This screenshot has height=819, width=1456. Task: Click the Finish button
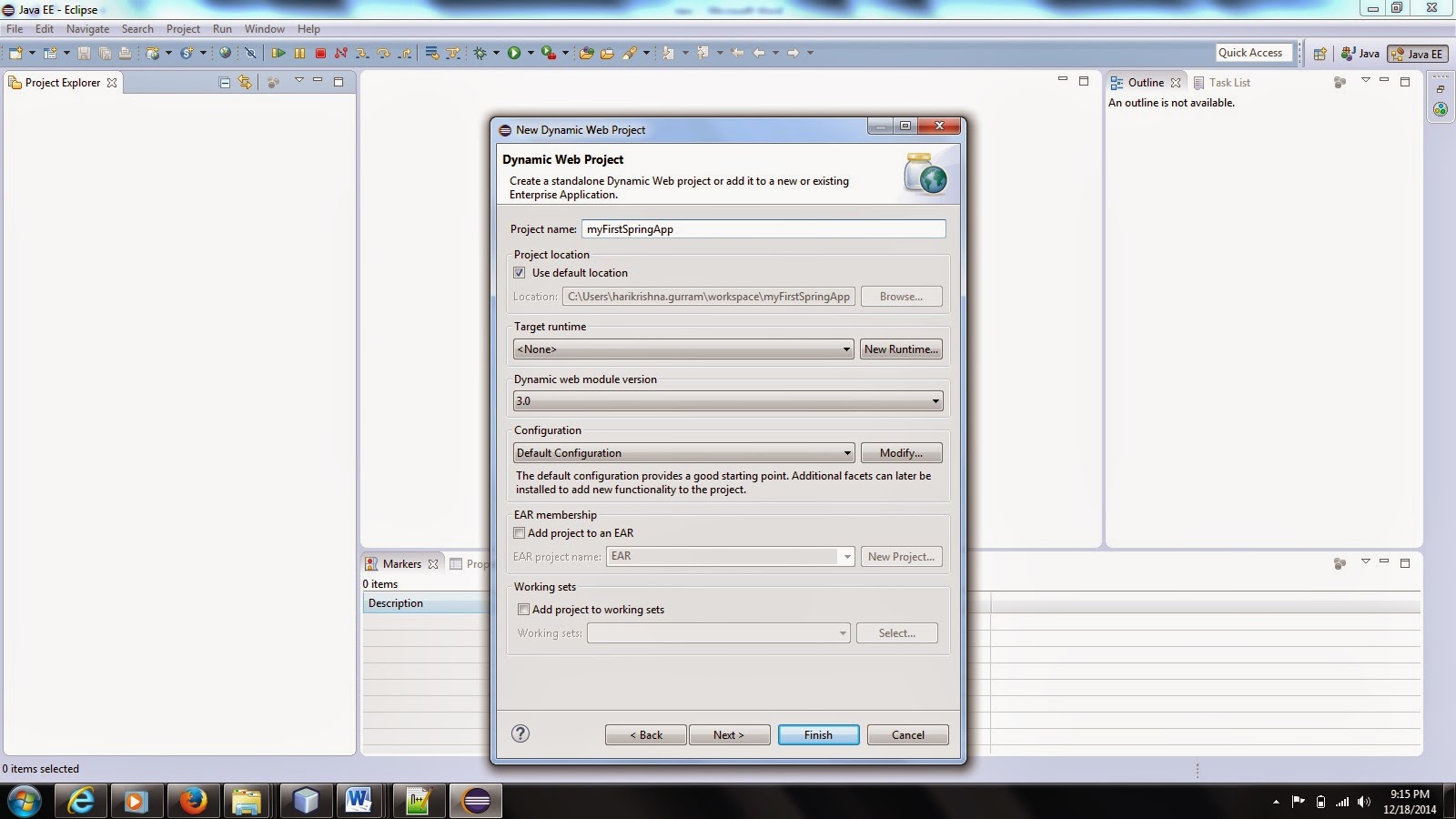pyautogui.click(x=817, y=734)
